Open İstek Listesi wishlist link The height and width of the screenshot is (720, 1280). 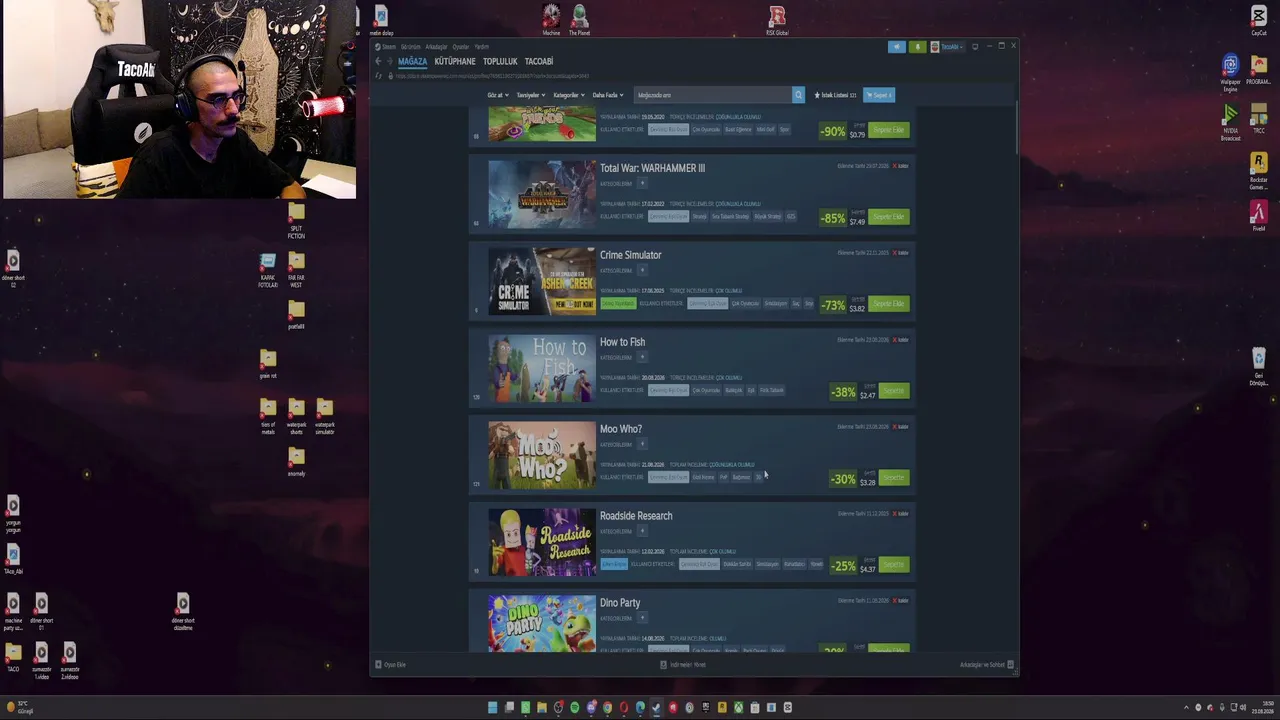(835, 95)
